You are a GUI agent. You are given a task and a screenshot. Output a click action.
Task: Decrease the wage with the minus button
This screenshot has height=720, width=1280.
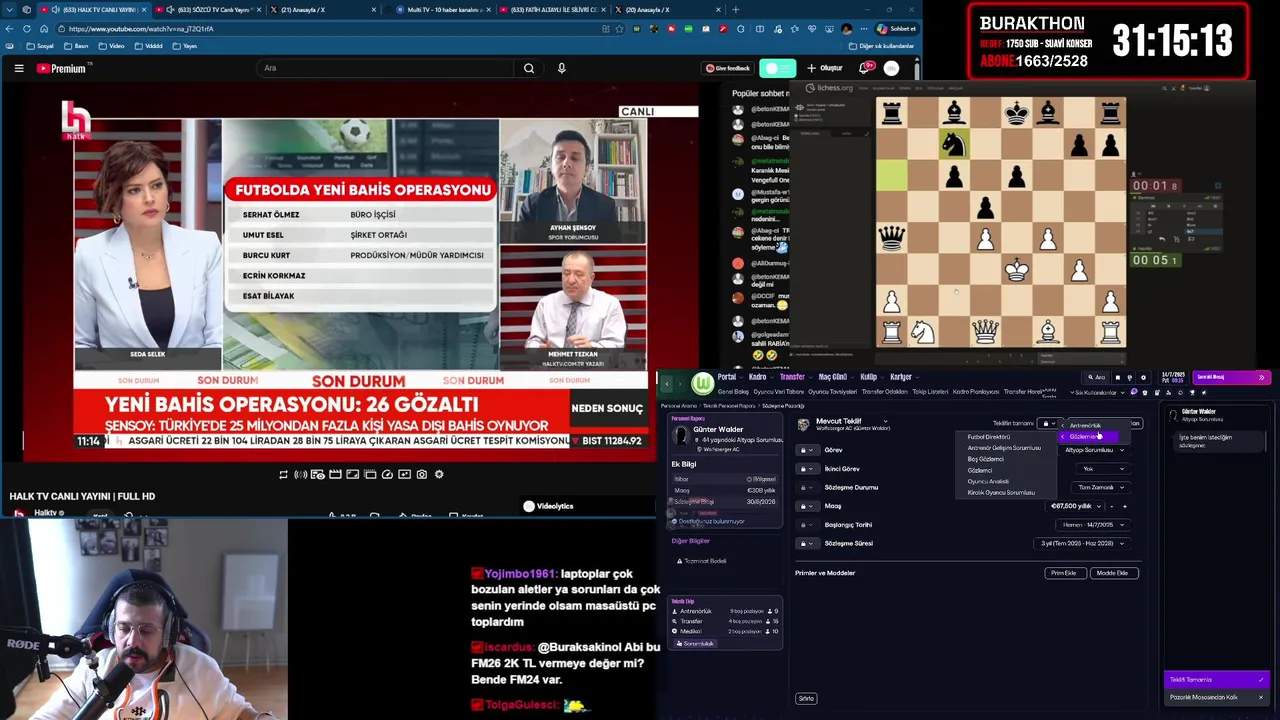click(x=1112, y=506)
